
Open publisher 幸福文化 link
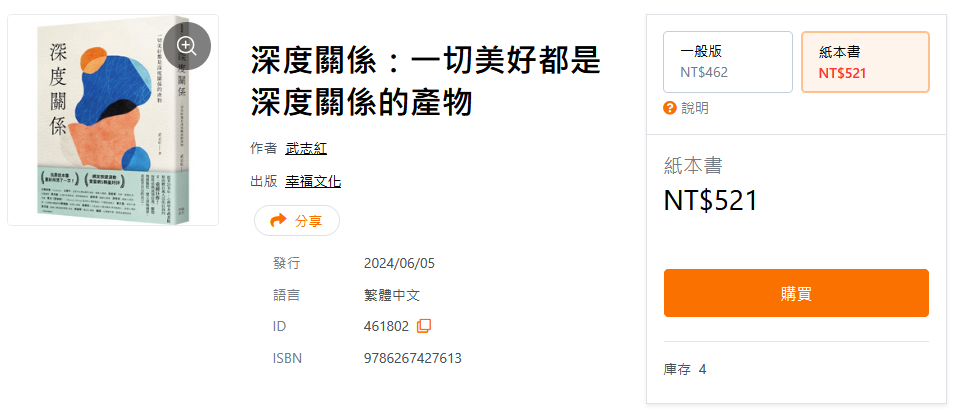pyautogui.click(x=313, y=181)
